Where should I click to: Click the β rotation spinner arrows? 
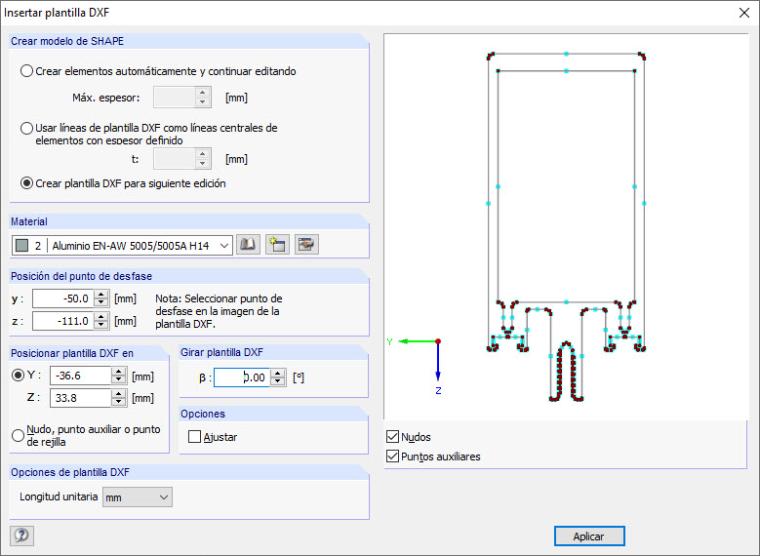pyautogui.click(x=277, y=378)
